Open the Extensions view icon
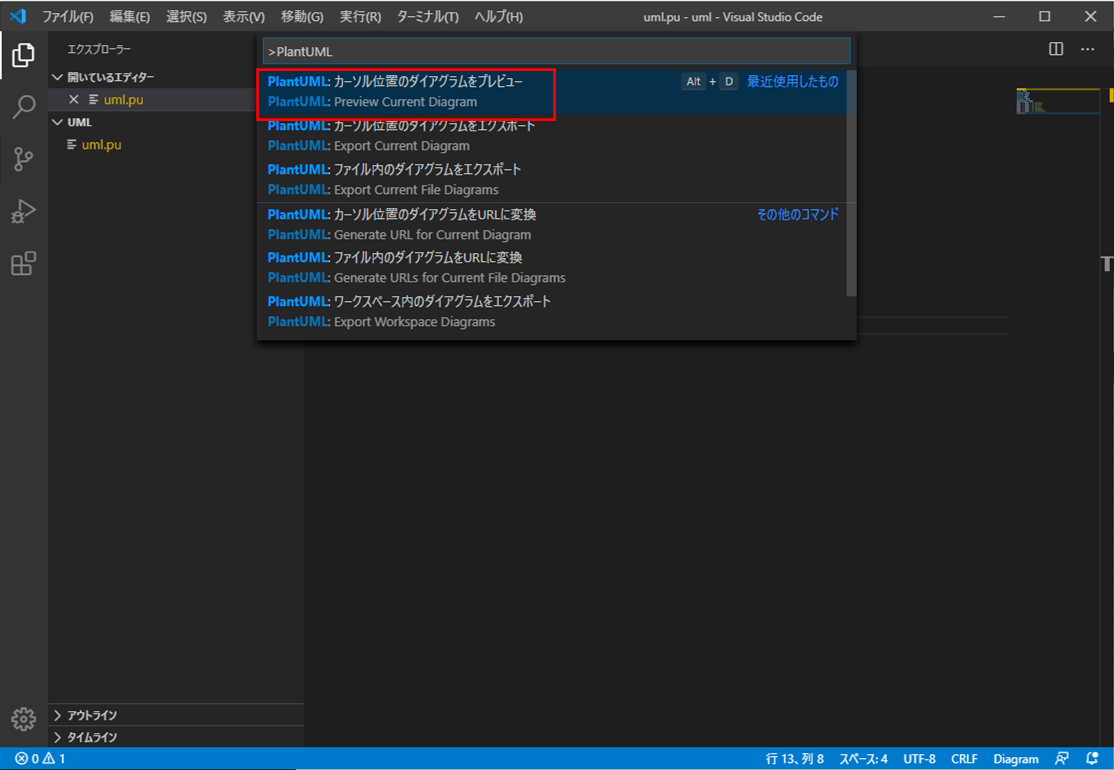 click(x=23, y=264)
